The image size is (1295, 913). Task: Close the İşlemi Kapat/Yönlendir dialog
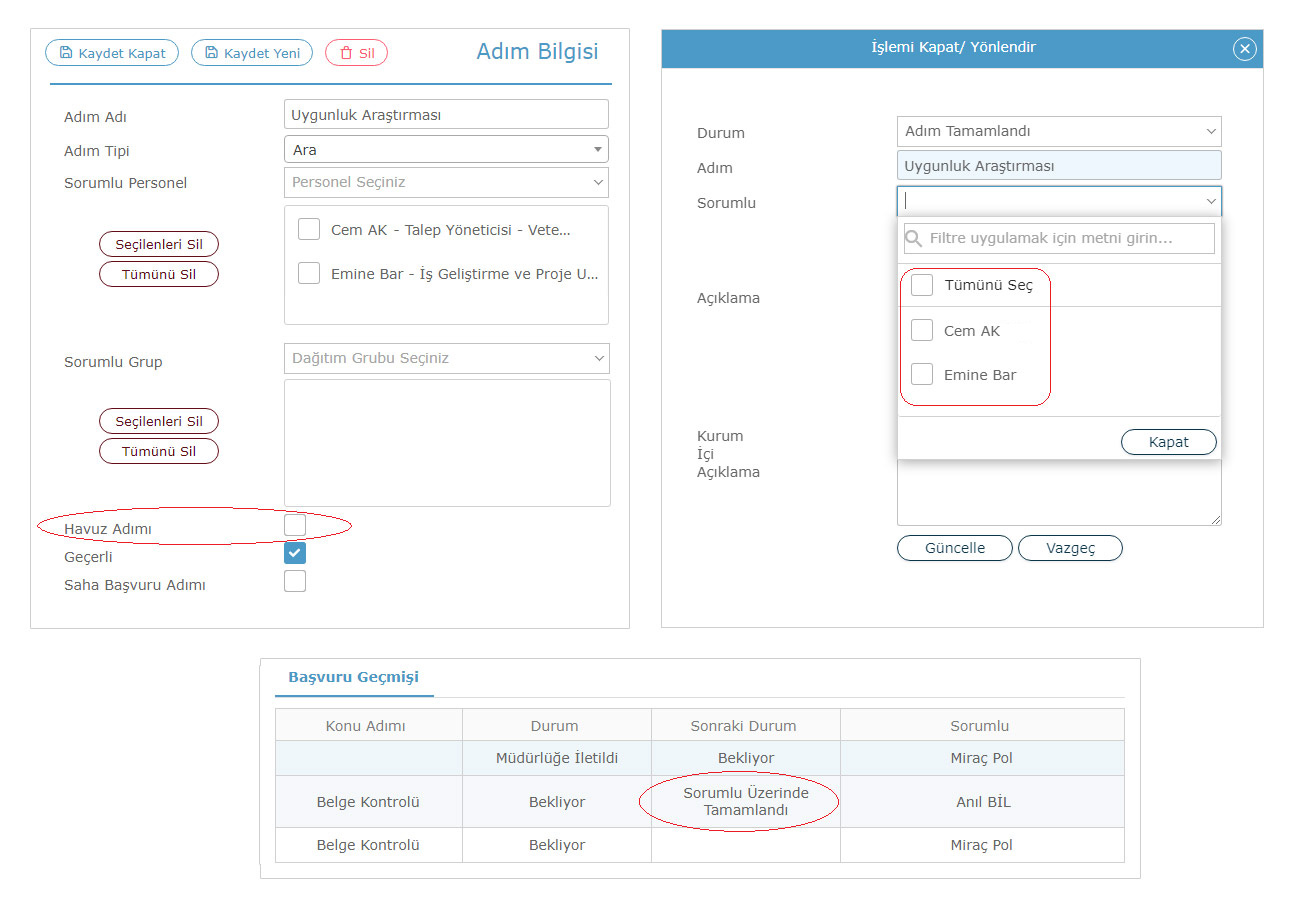tap(1244, 49)
